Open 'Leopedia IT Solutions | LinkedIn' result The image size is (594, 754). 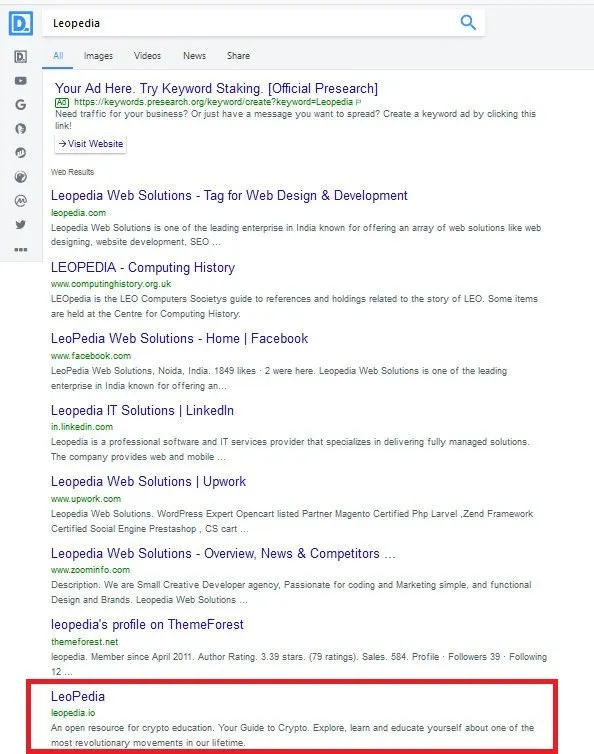point(142,411)
